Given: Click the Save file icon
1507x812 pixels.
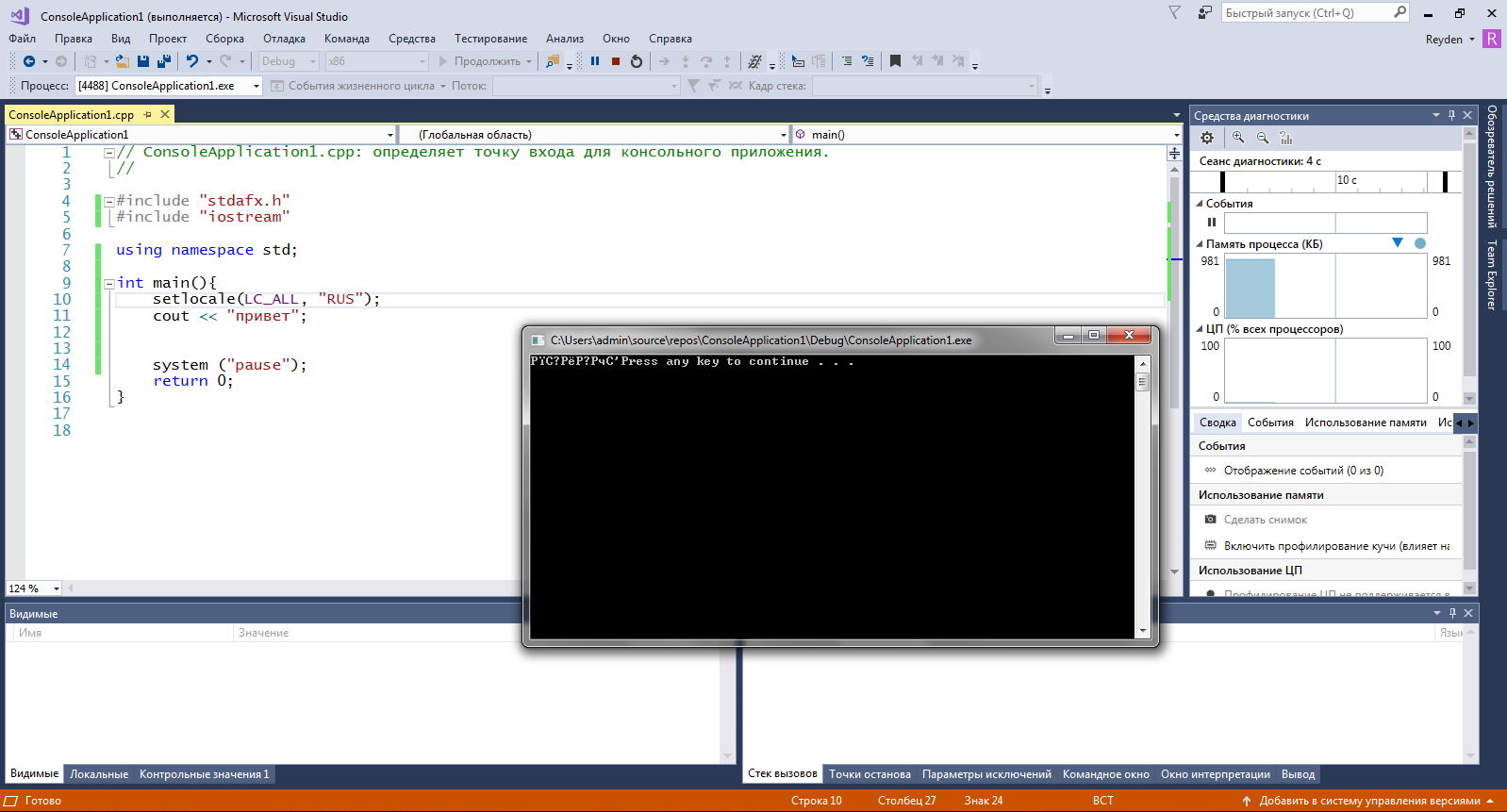Looking at the screenshot, I should pyautogui.click(x=143, y=61).
